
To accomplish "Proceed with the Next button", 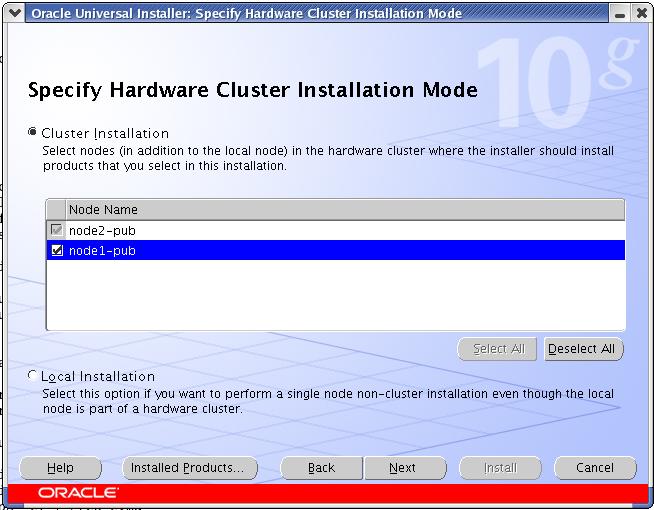I will tap(405, 468).
